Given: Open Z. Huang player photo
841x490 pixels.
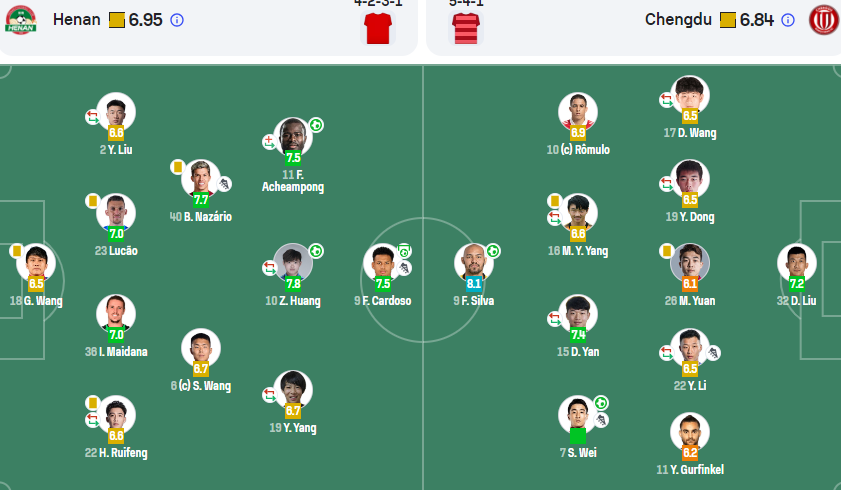Looking at the screenshot, I should point(293,263).
